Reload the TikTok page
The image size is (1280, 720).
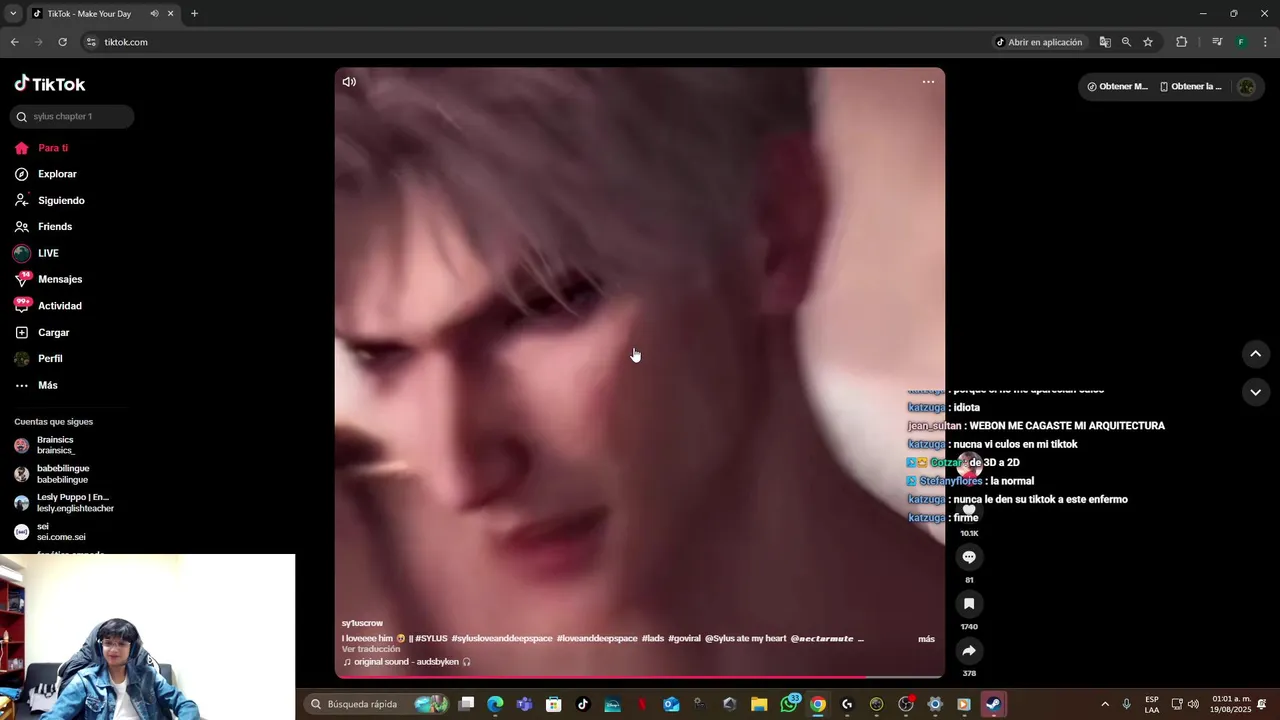(x=62, y=42)
